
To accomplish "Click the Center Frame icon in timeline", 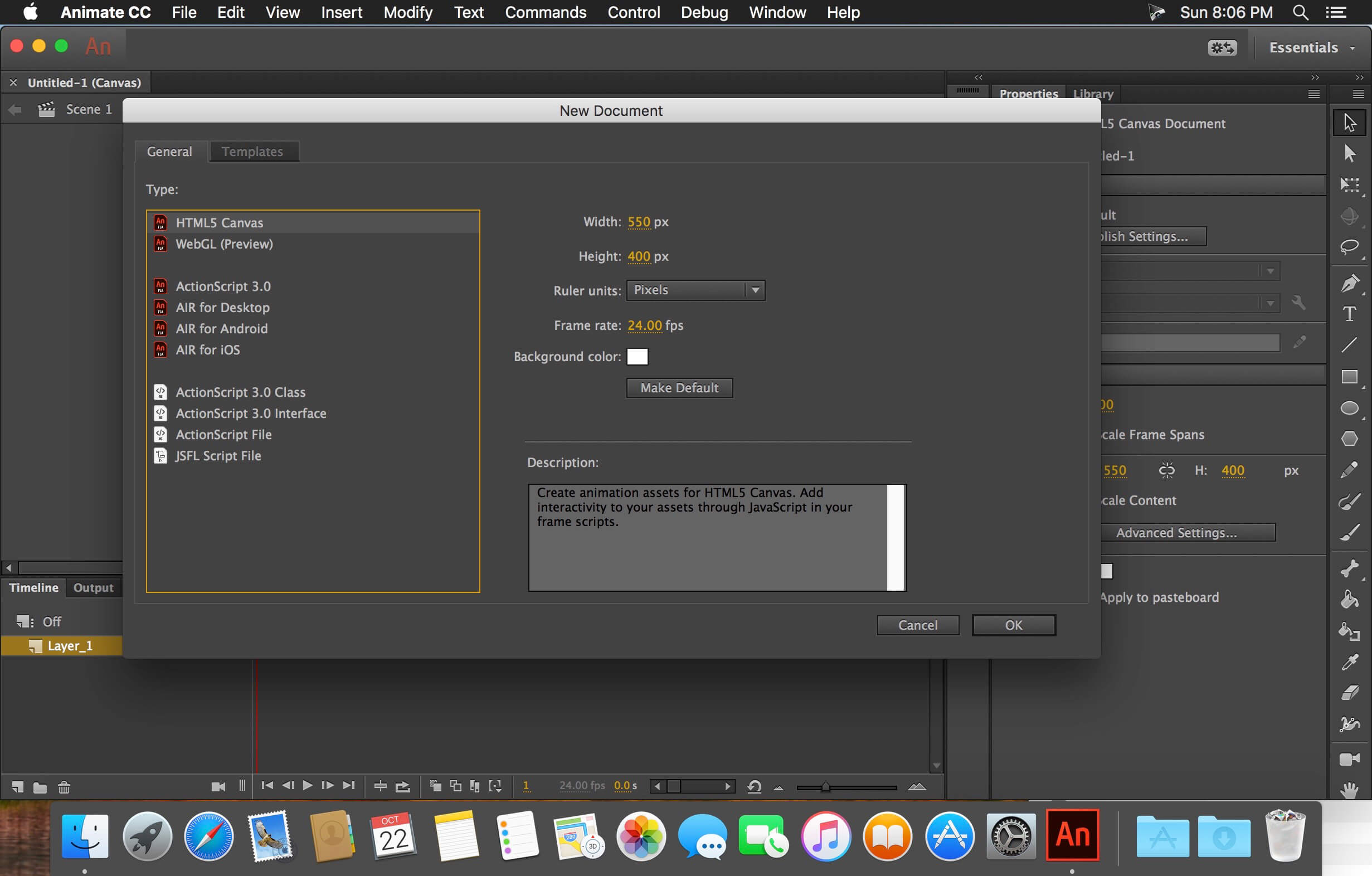I will [x=380, y=787].
